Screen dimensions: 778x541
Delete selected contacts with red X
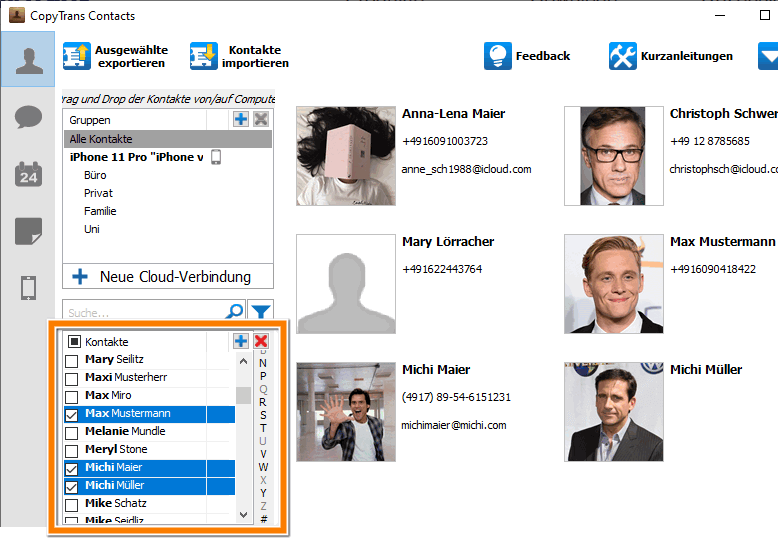click(261, 341)
